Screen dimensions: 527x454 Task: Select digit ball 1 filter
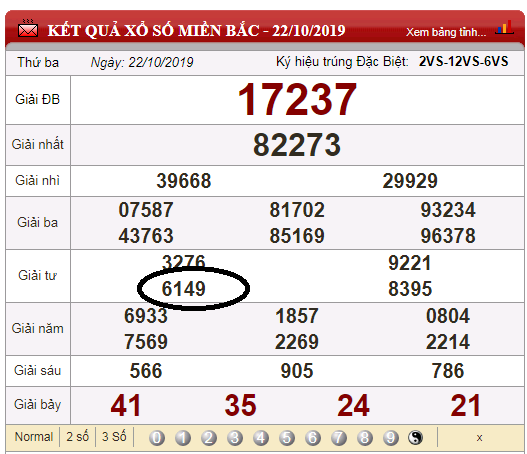click(183, 438)
